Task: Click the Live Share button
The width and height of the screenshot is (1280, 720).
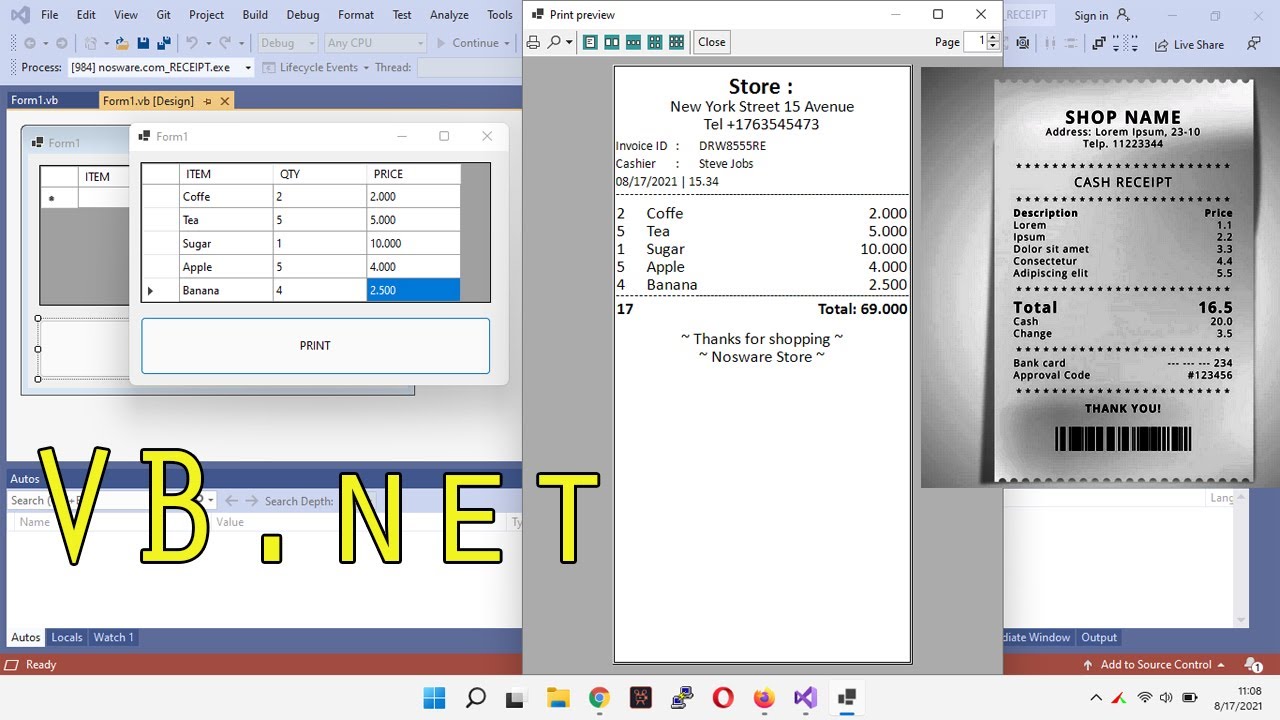Action: click(1189, 44)
